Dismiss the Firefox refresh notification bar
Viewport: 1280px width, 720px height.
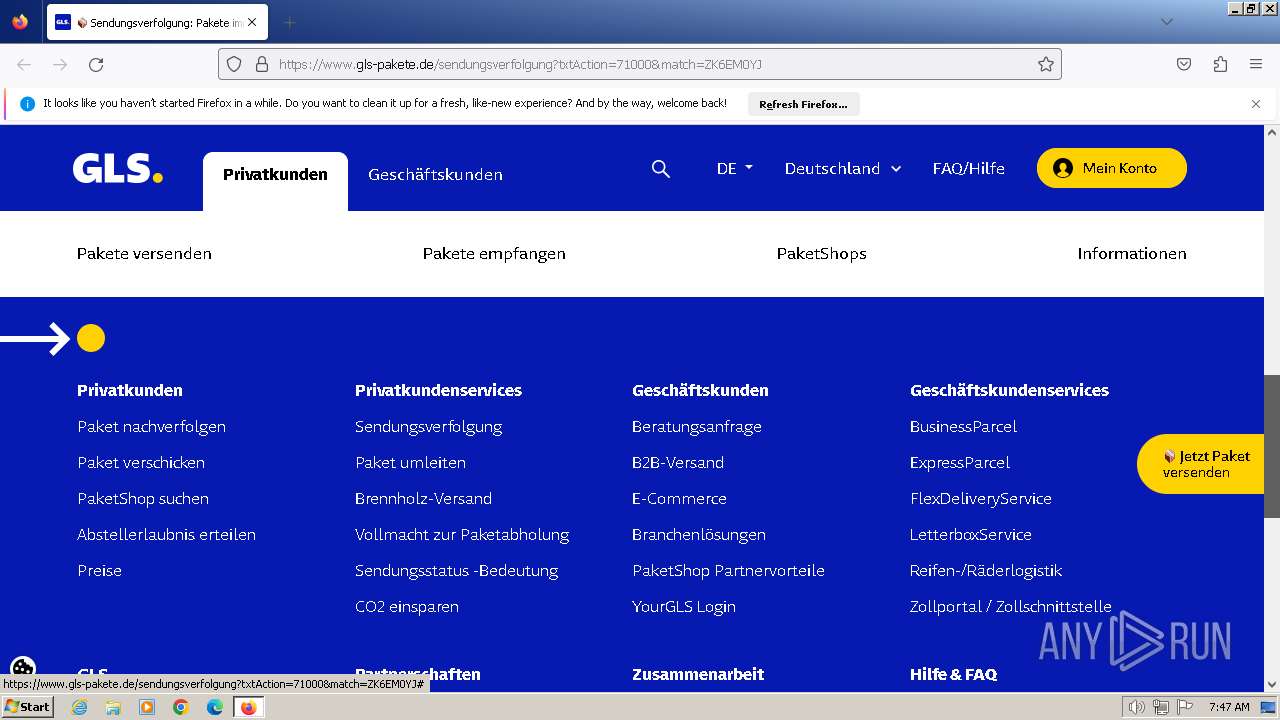1256,104
